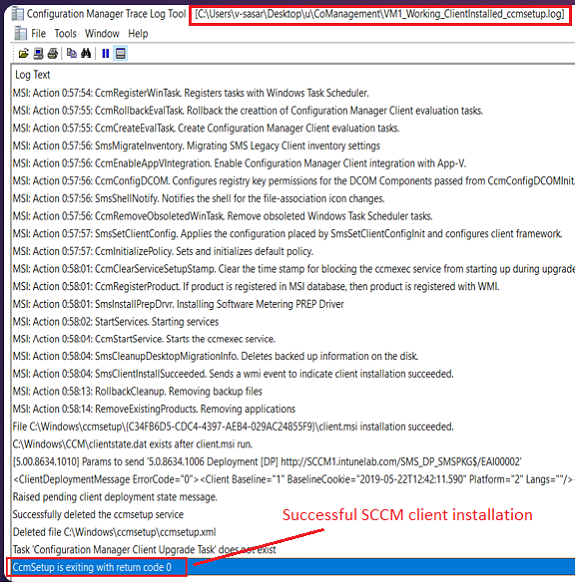Select the SmsInstallPrepDrvr log line
575x583 pixels.
pos(293,304)
